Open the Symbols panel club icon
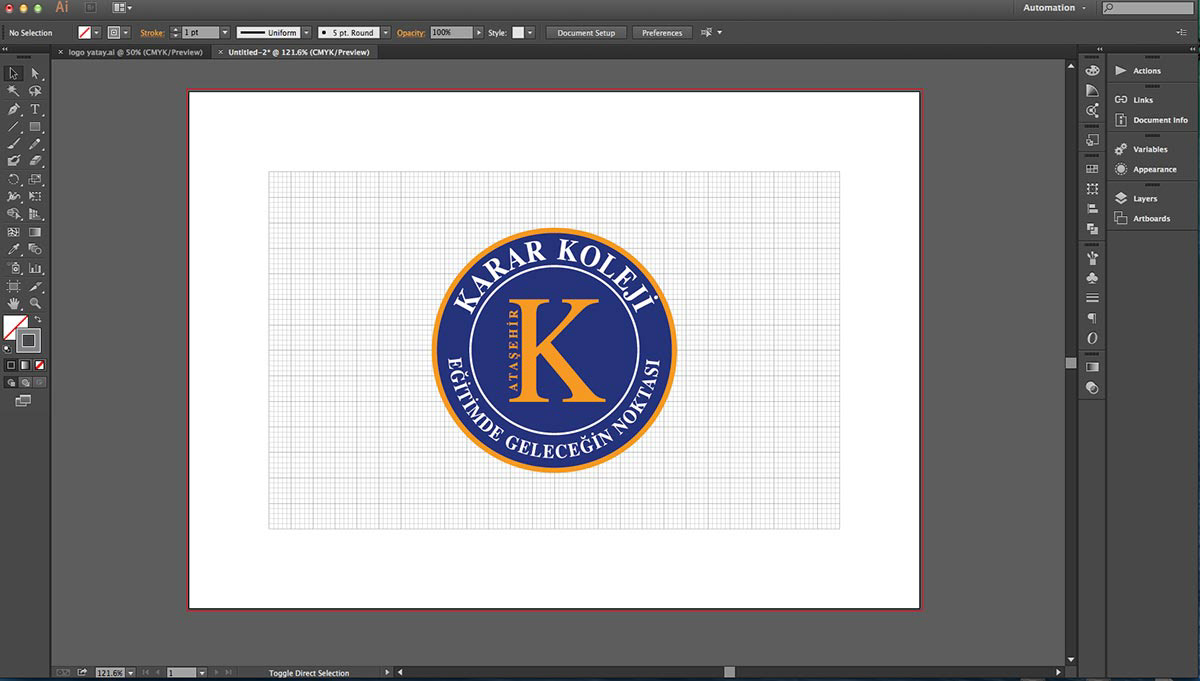This screenshot has width=1200, height=681. (1092, 278)
